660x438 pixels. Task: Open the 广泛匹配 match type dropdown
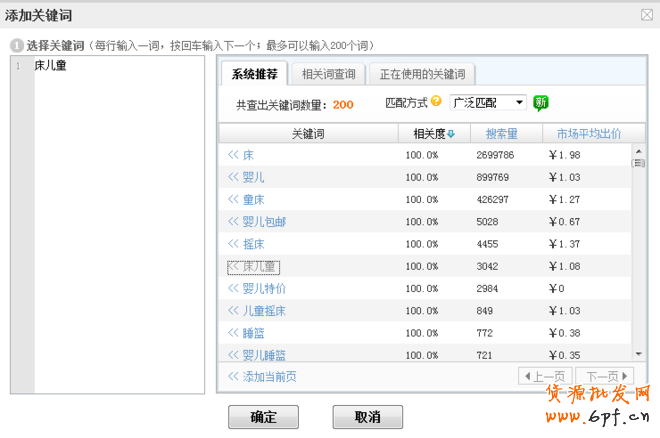pyautogui.click(x=487, y=103)
